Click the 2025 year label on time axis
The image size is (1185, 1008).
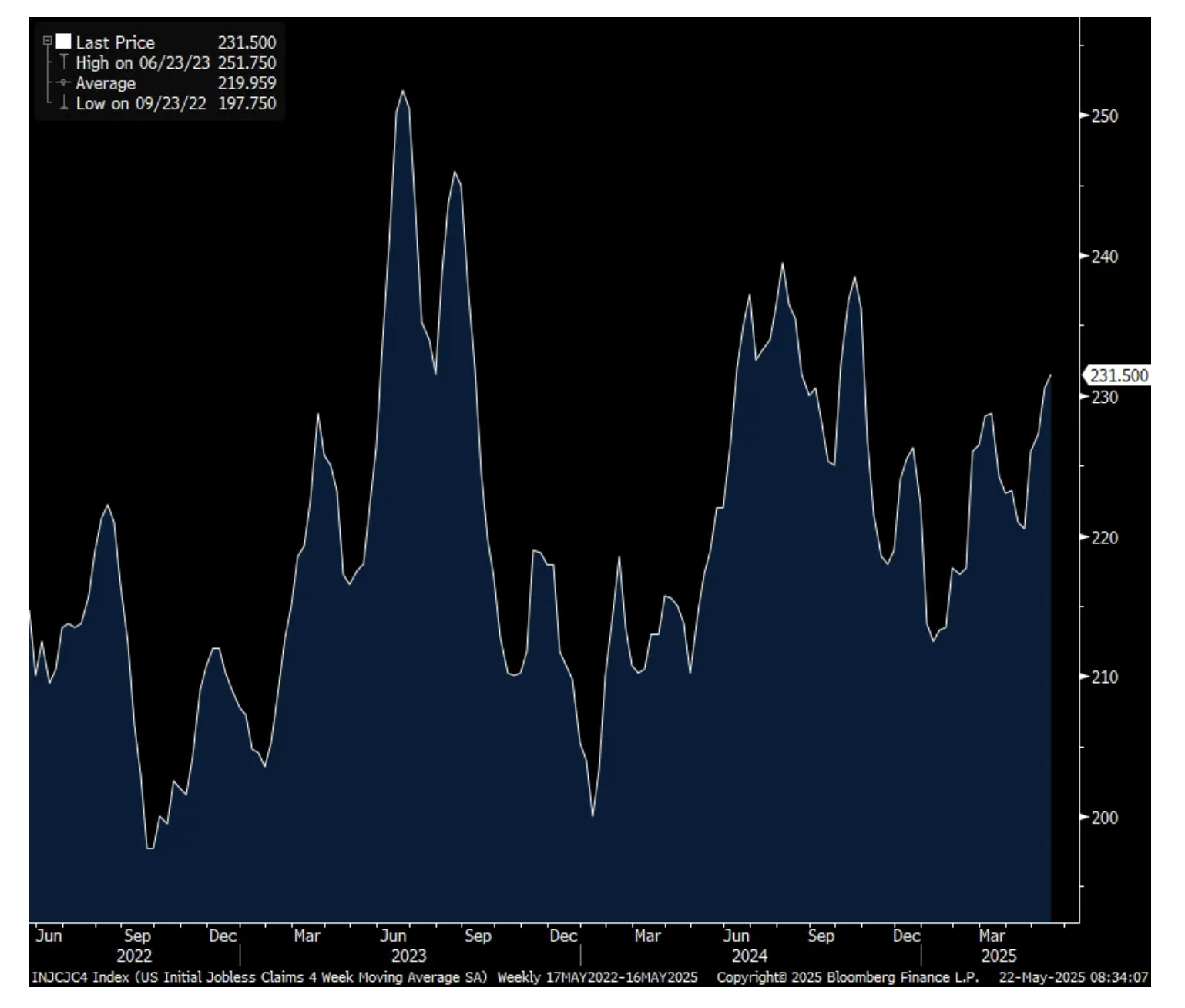[999, 956]
